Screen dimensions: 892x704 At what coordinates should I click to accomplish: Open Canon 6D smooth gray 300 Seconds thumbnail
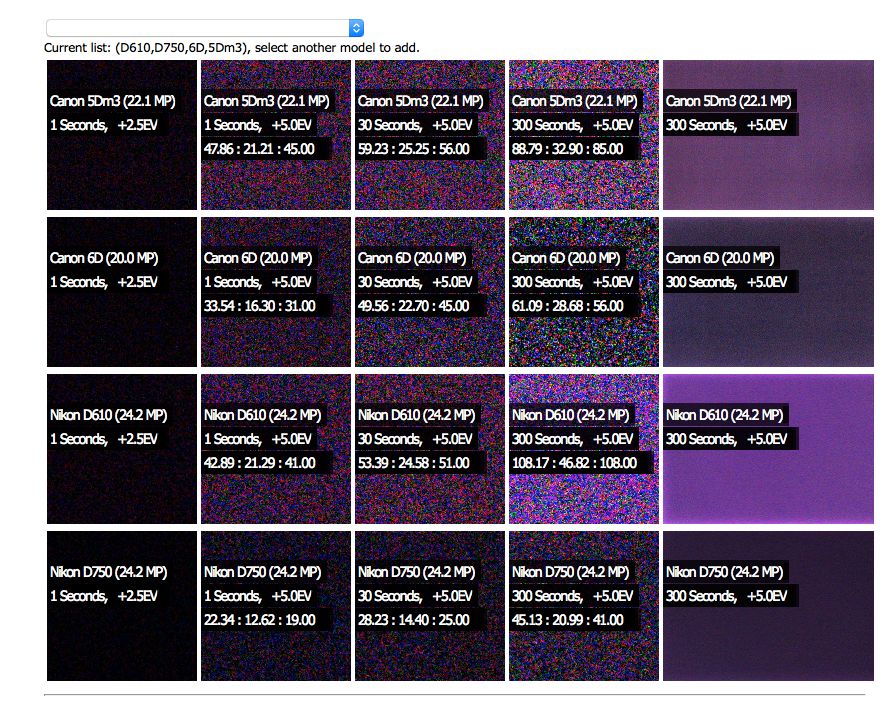coord(769,292)
